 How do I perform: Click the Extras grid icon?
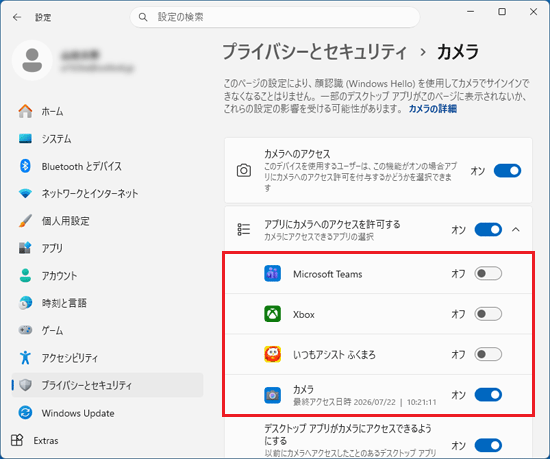(17, 440)
